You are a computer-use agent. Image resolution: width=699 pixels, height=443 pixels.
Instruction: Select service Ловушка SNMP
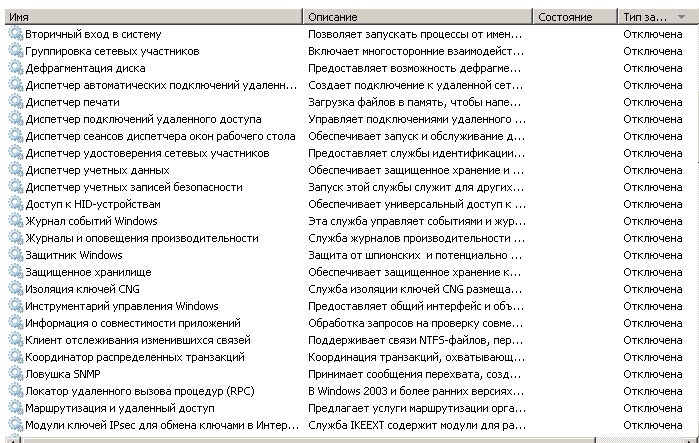pos(63,374)
